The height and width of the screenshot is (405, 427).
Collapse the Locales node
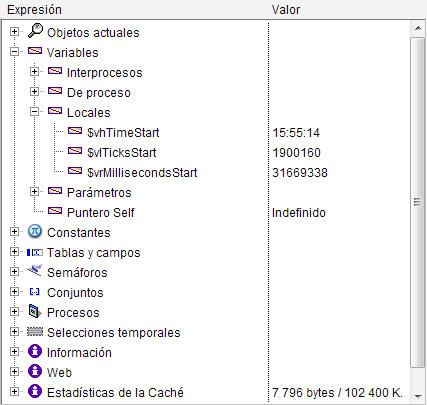coord(34,112)
